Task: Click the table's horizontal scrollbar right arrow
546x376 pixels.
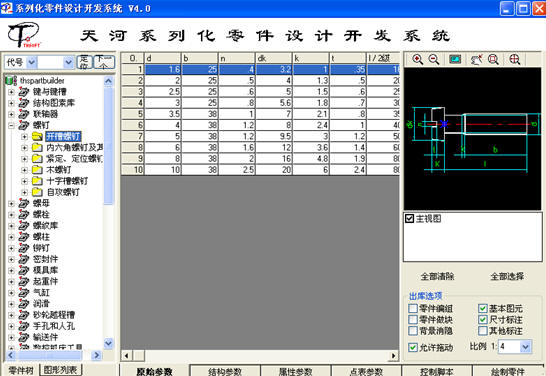Action: point(394,356)
